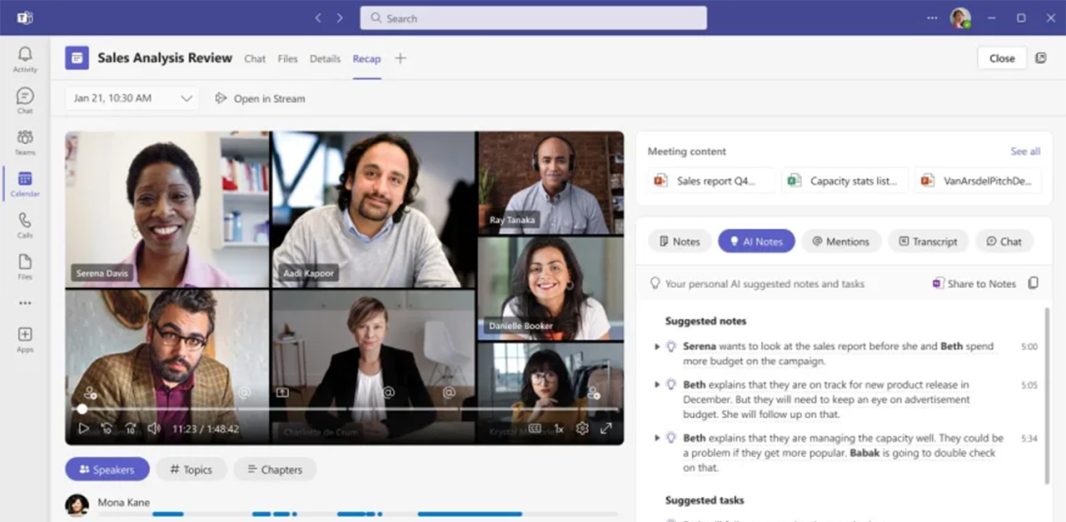This screenshot has height=522, width=1066.
Task: Open Capacity stats list file
Action: pos(845,181)
